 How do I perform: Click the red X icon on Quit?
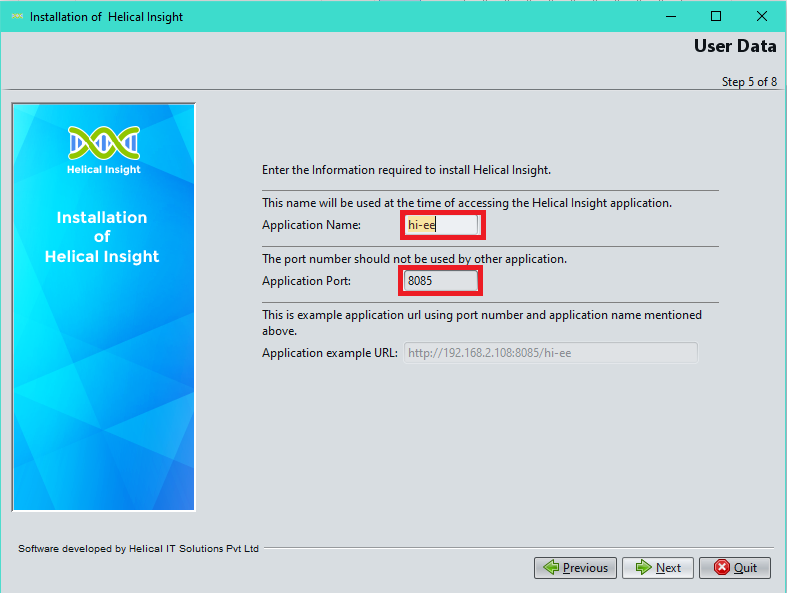coord(722,567)
